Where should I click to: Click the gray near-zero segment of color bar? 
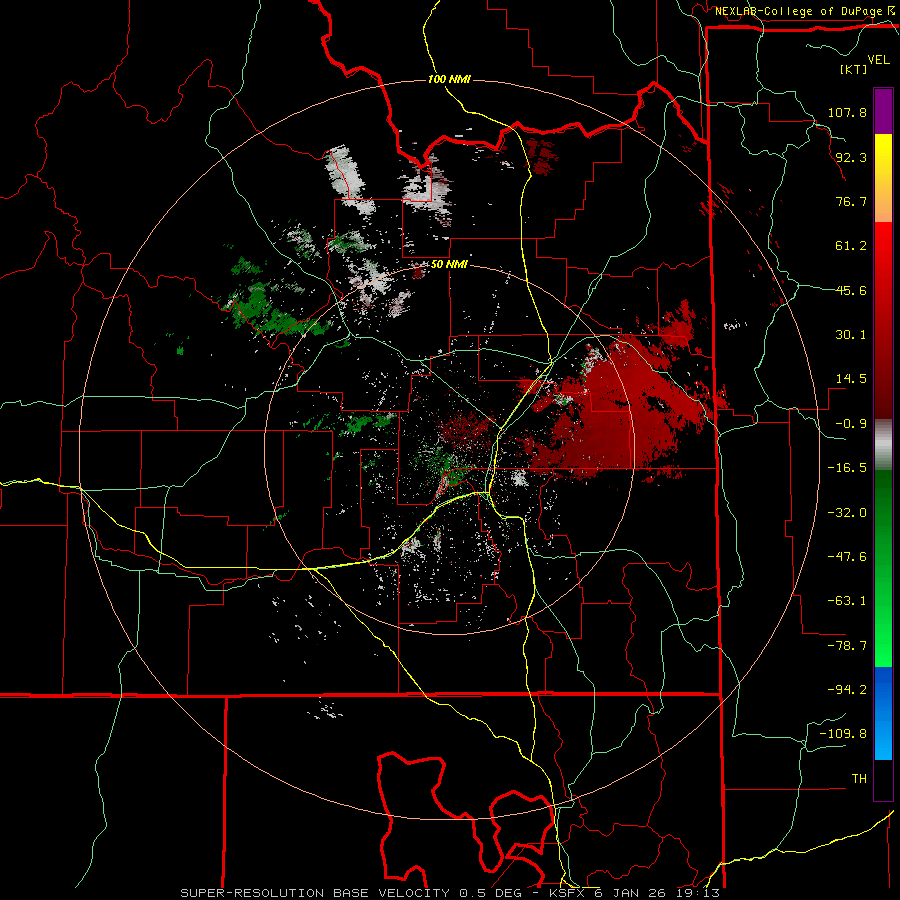point(883,445)
